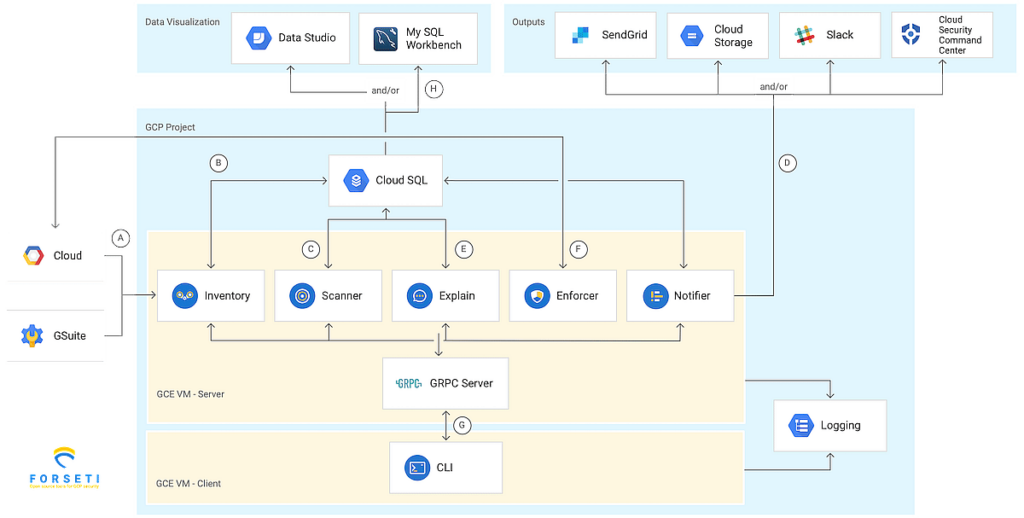Click the Logging hexagon icon

coord(801,425)
